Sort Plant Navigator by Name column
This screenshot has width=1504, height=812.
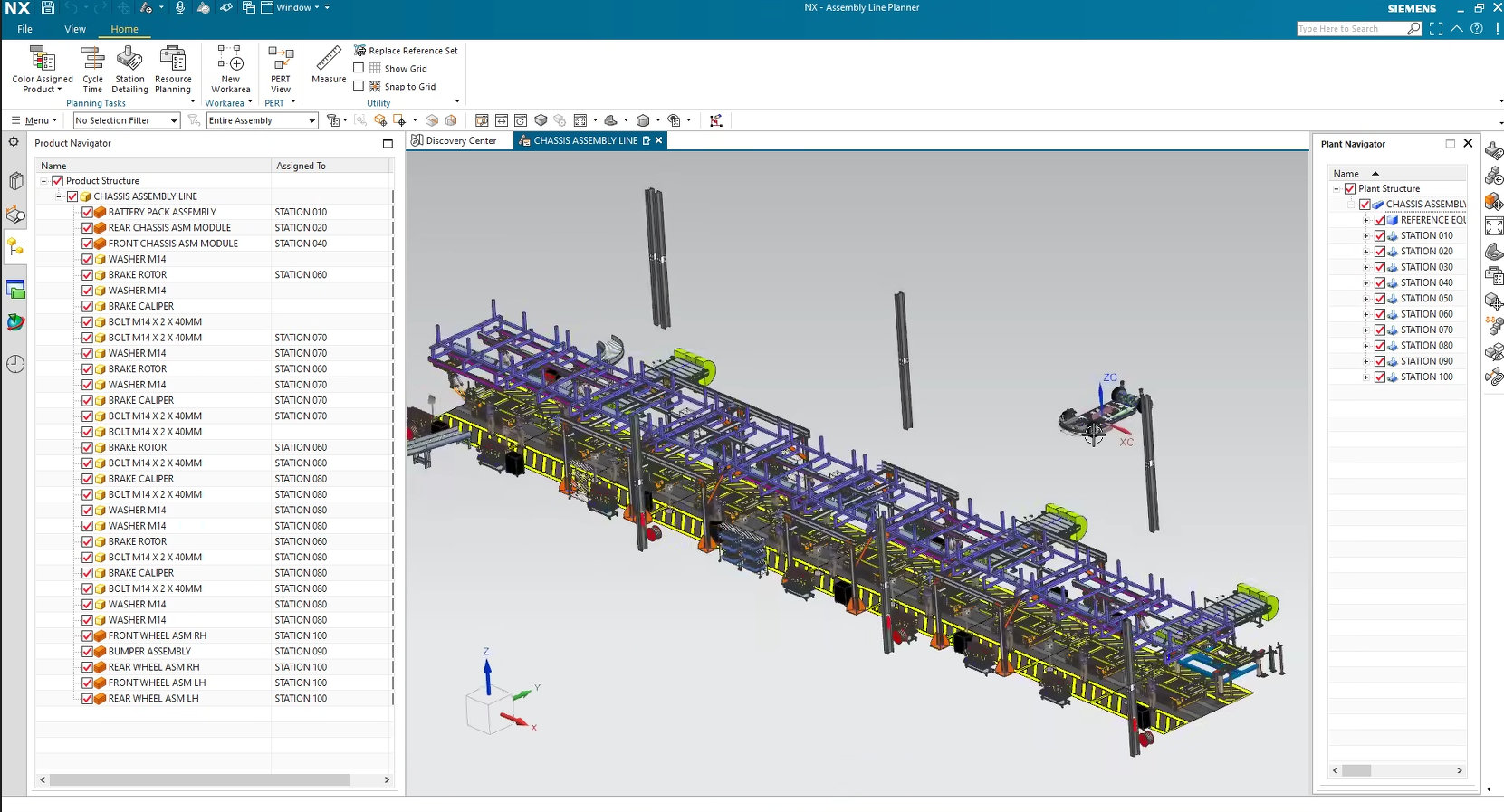pos(1396,173)
